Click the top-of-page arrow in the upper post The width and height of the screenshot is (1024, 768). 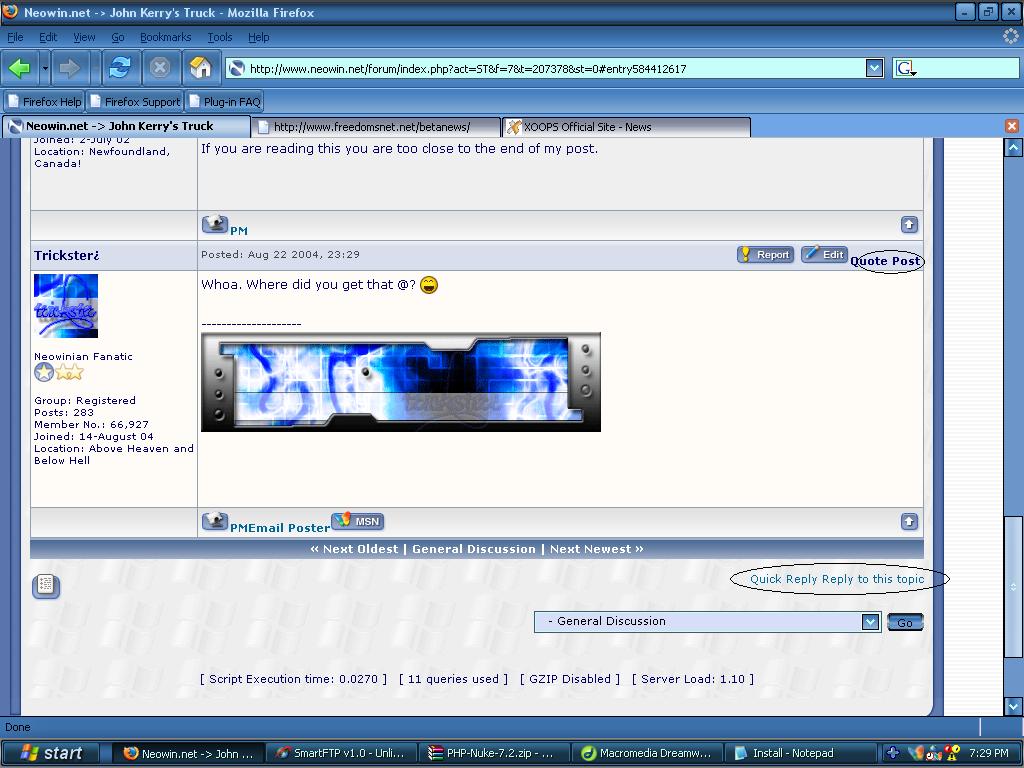click(909, 225)
